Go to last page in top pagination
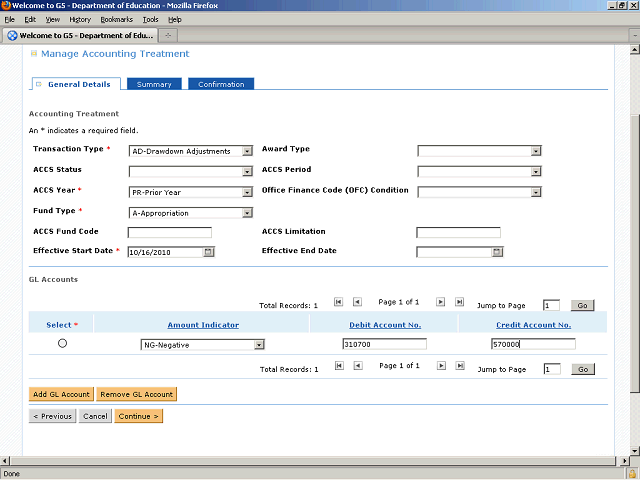The image size is (640, 480). click(459, 302)
